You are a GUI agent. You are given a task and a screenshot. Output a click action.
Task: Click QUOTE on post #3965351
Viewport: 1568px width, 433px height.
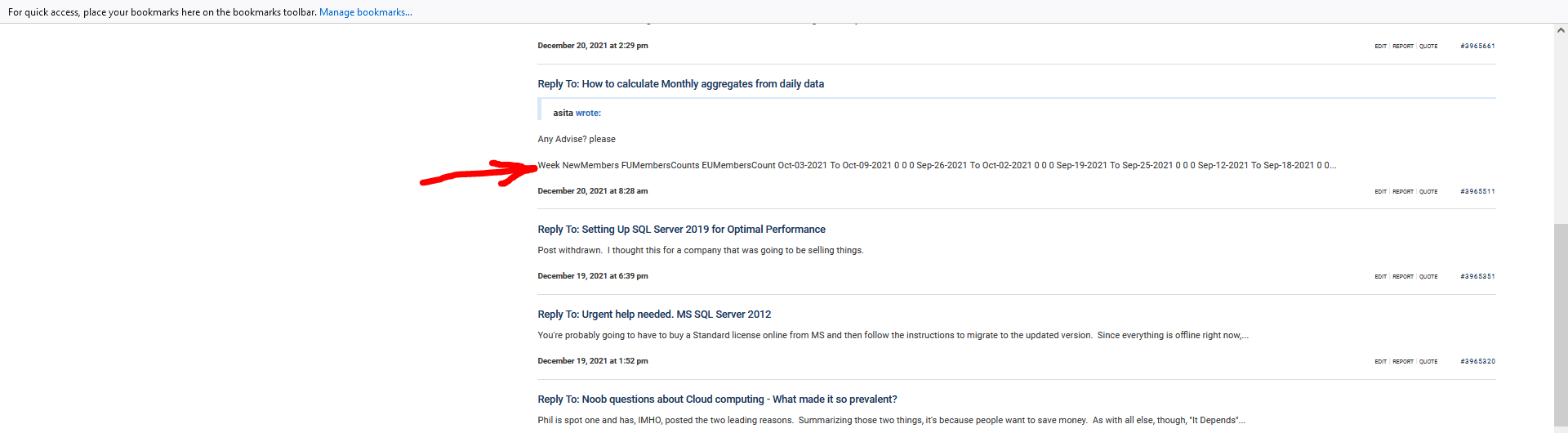[x=1428, y=277]
